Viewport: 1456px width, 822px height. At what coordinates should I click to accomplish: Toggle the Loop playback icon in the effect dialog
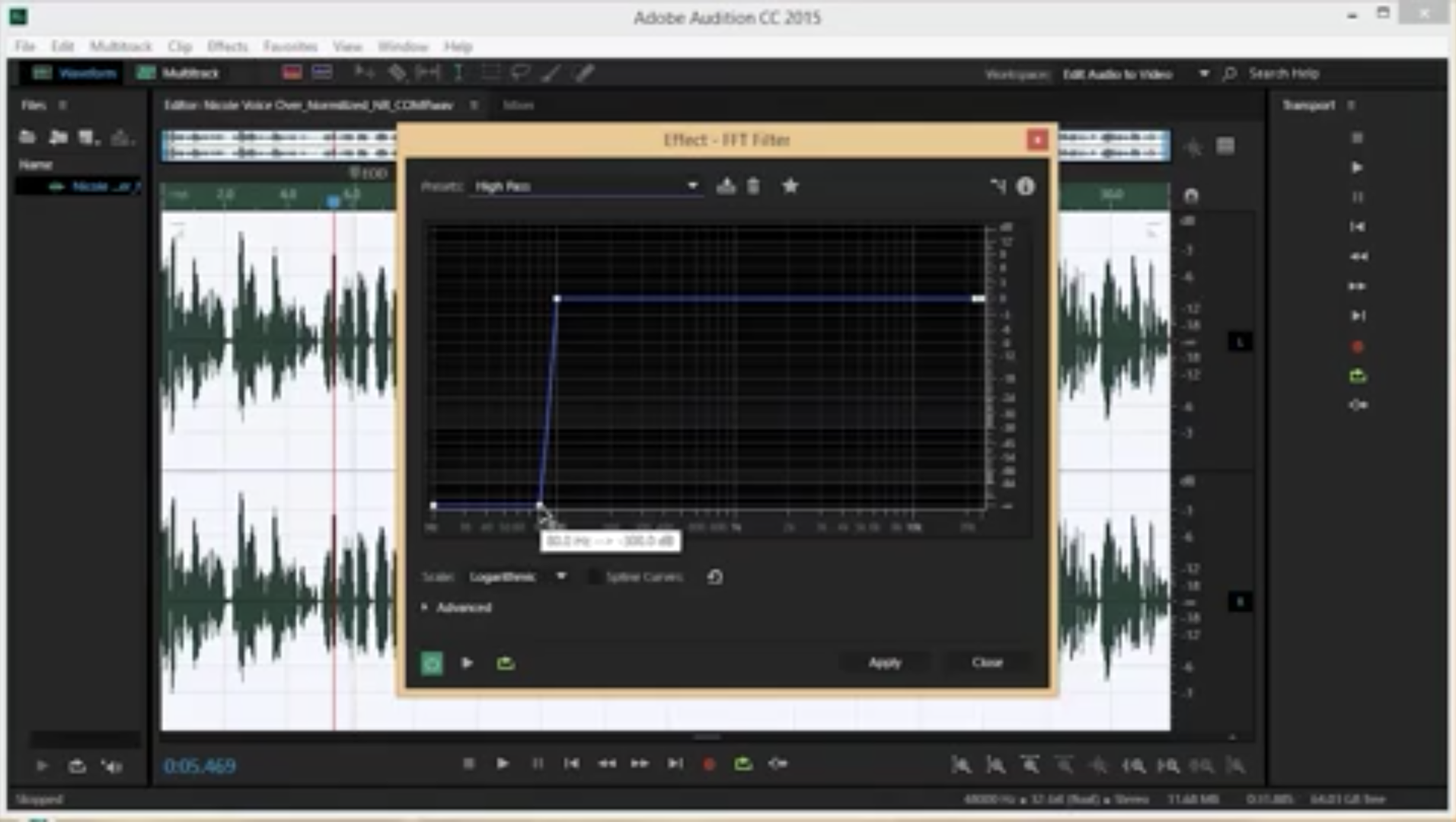[505, 663]
